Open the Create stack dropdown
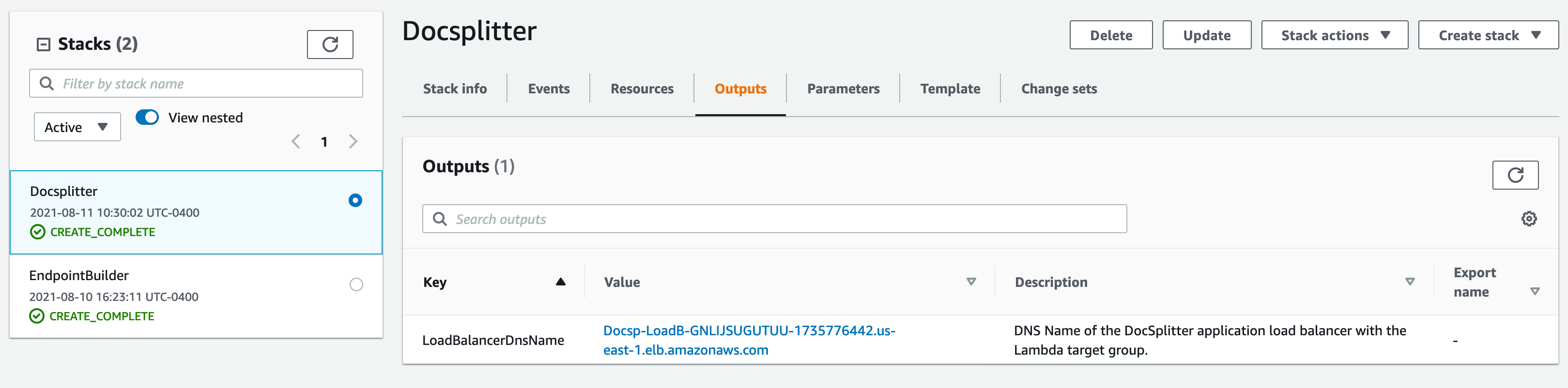 click(1488, 35)
